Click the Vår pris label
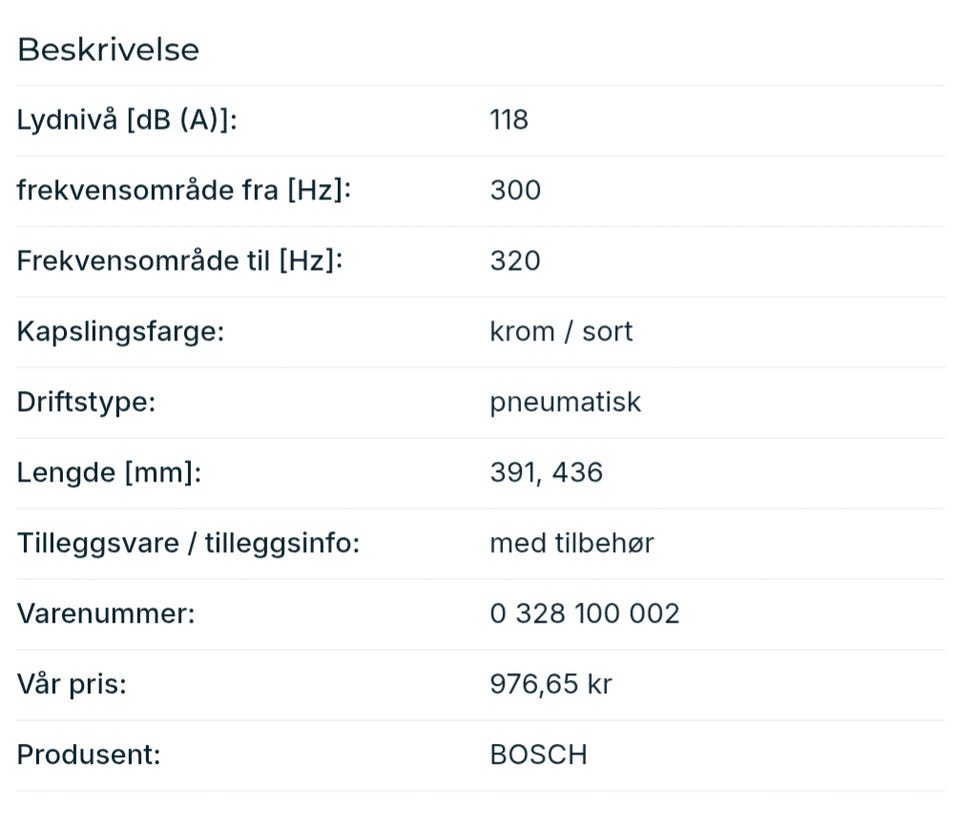The width and height of the screenshot is (960, 825). point(72,684)
